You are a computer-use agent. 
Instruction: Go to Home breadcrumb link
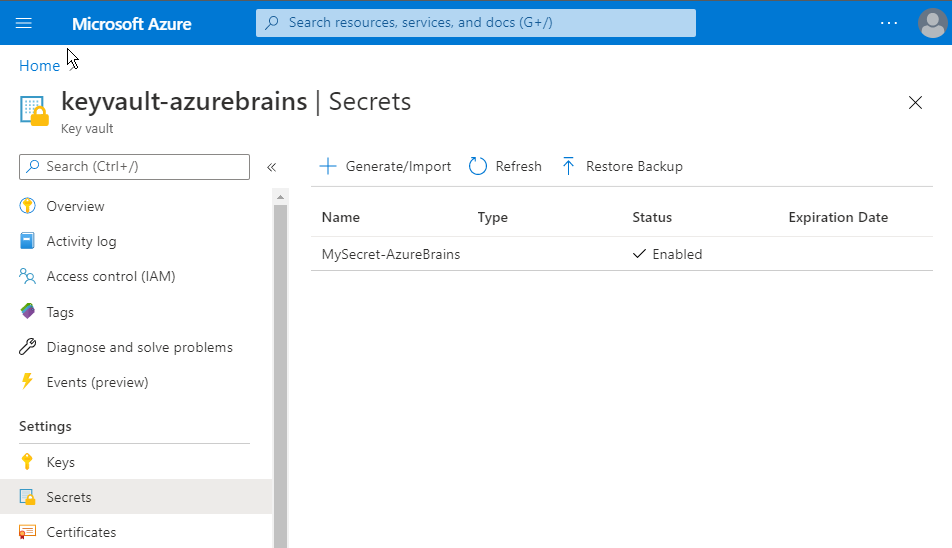point(39,66)
